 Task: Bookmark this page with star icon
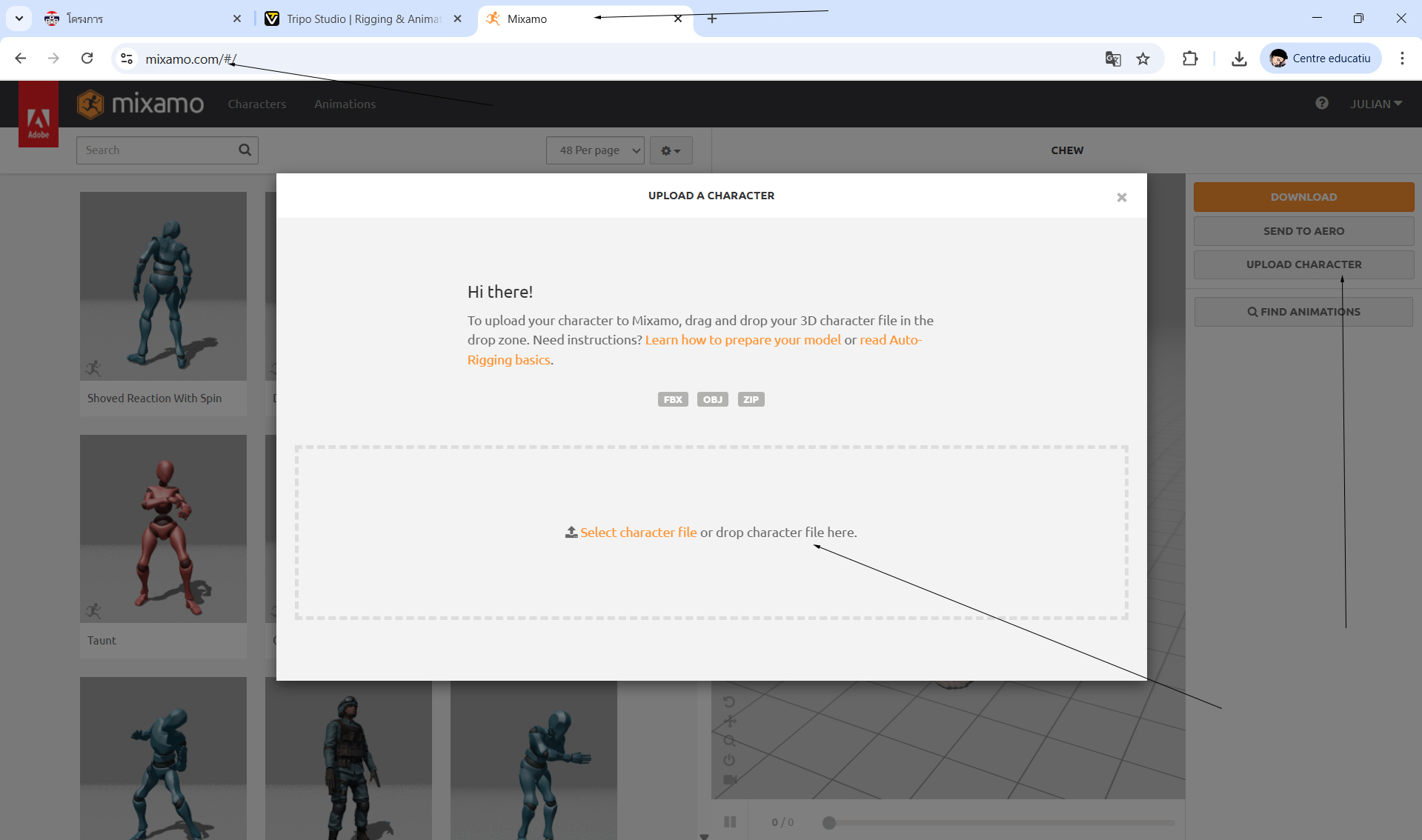click(1143, 59)
